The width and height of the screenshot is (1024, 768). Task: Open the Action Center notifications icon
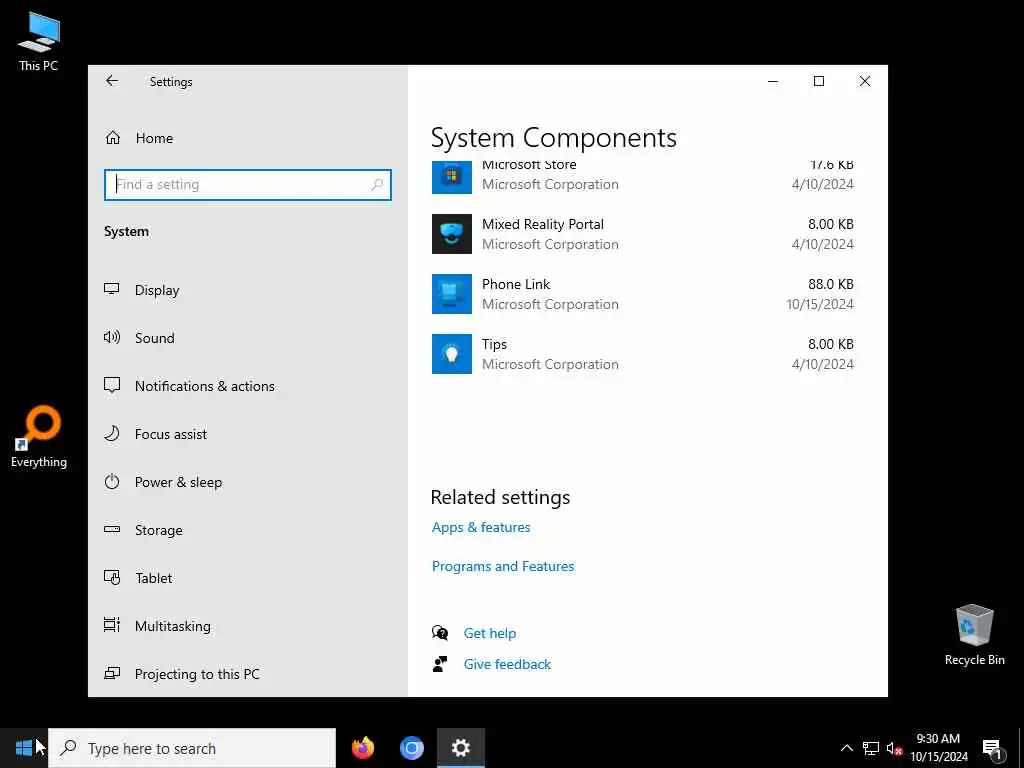click(x=993, y=748)
